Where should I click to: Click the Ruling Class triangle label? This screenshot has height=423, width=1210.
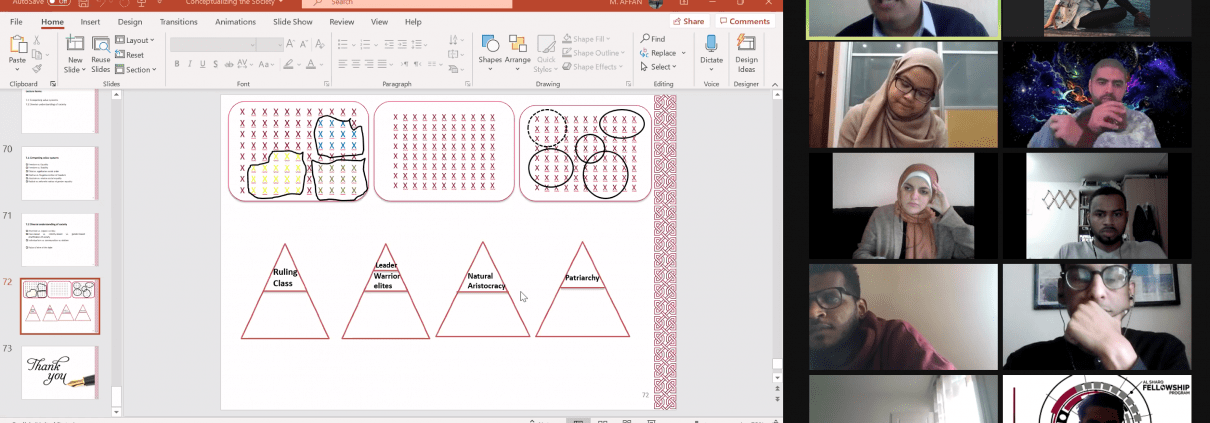click(285, 277)
